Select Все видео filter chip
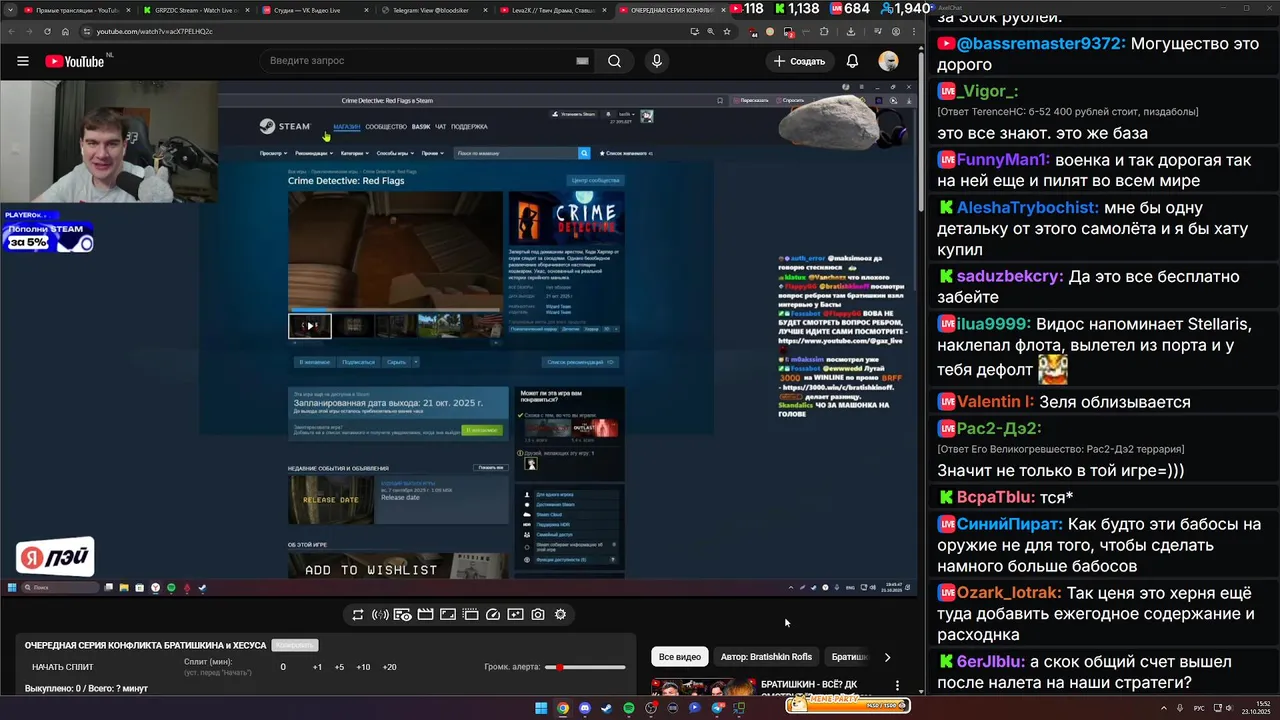This screenshot has height=720, width=1280. pyautogui.click(x=680, y=657)
